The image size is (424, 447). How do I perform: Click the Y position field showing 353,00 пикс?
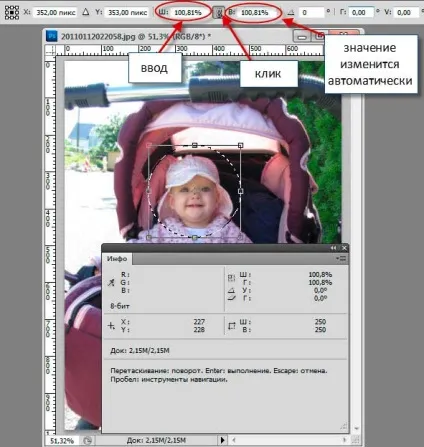click(x=127, y=13)
